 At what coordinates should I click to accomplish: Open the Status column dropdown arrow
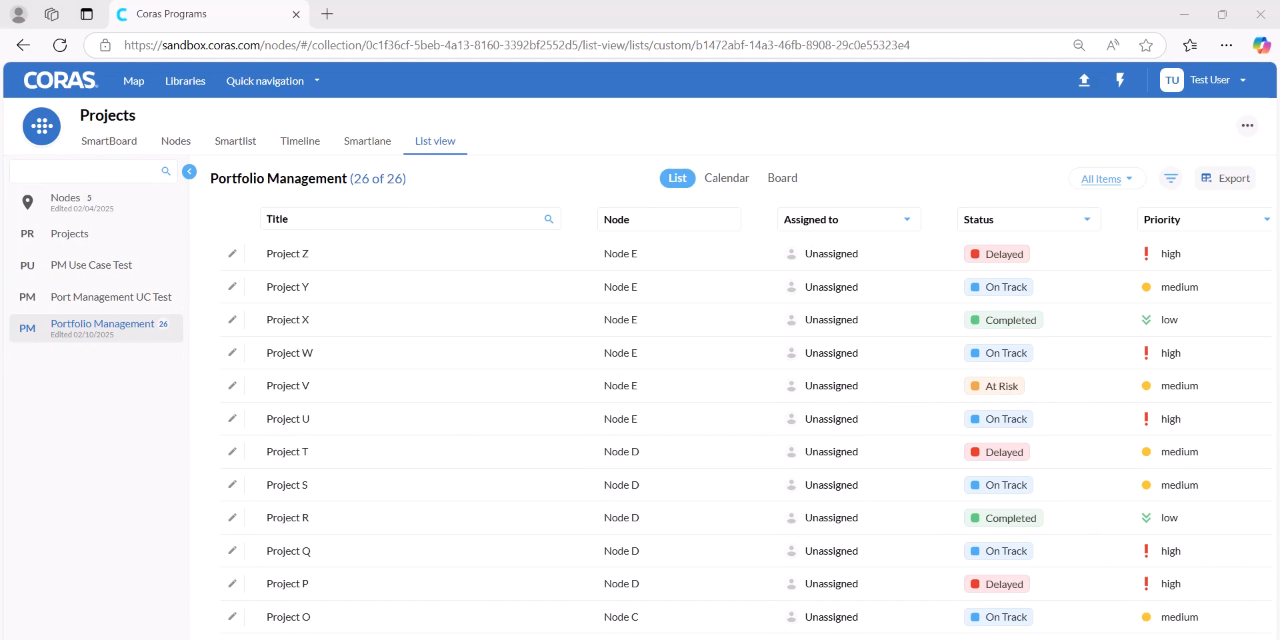[1087, 219]
